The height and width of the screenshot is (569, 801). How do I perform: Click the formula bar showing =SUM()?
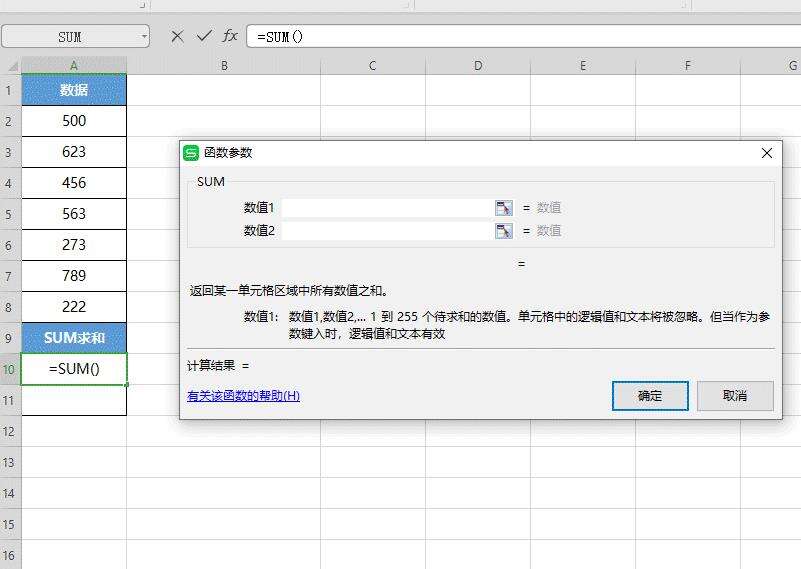[524, 36]
